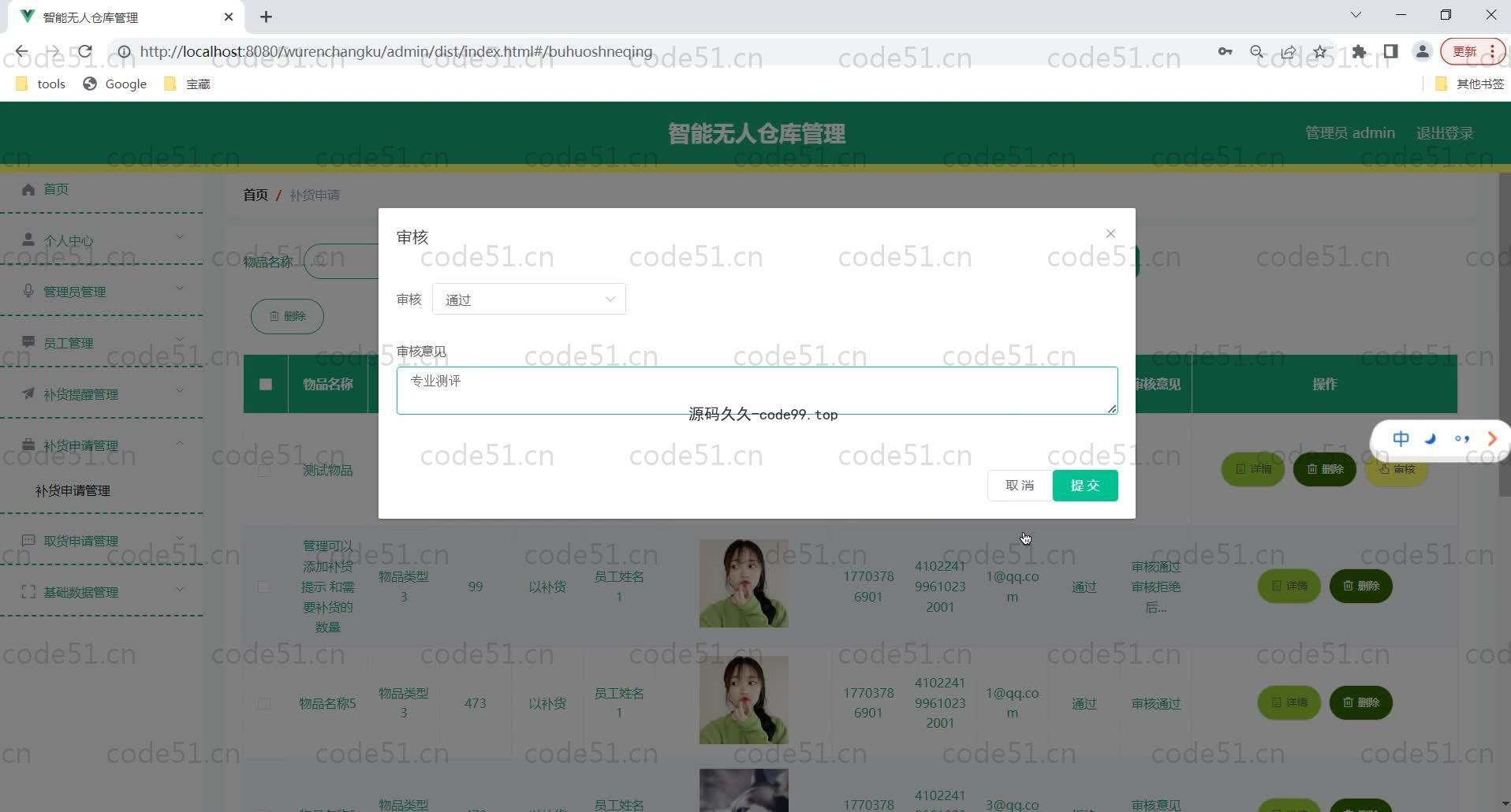Open the 审核 status dropdown showing 通过
The width and height of the screenshot is (1511, 812).
tap(528, 300)
